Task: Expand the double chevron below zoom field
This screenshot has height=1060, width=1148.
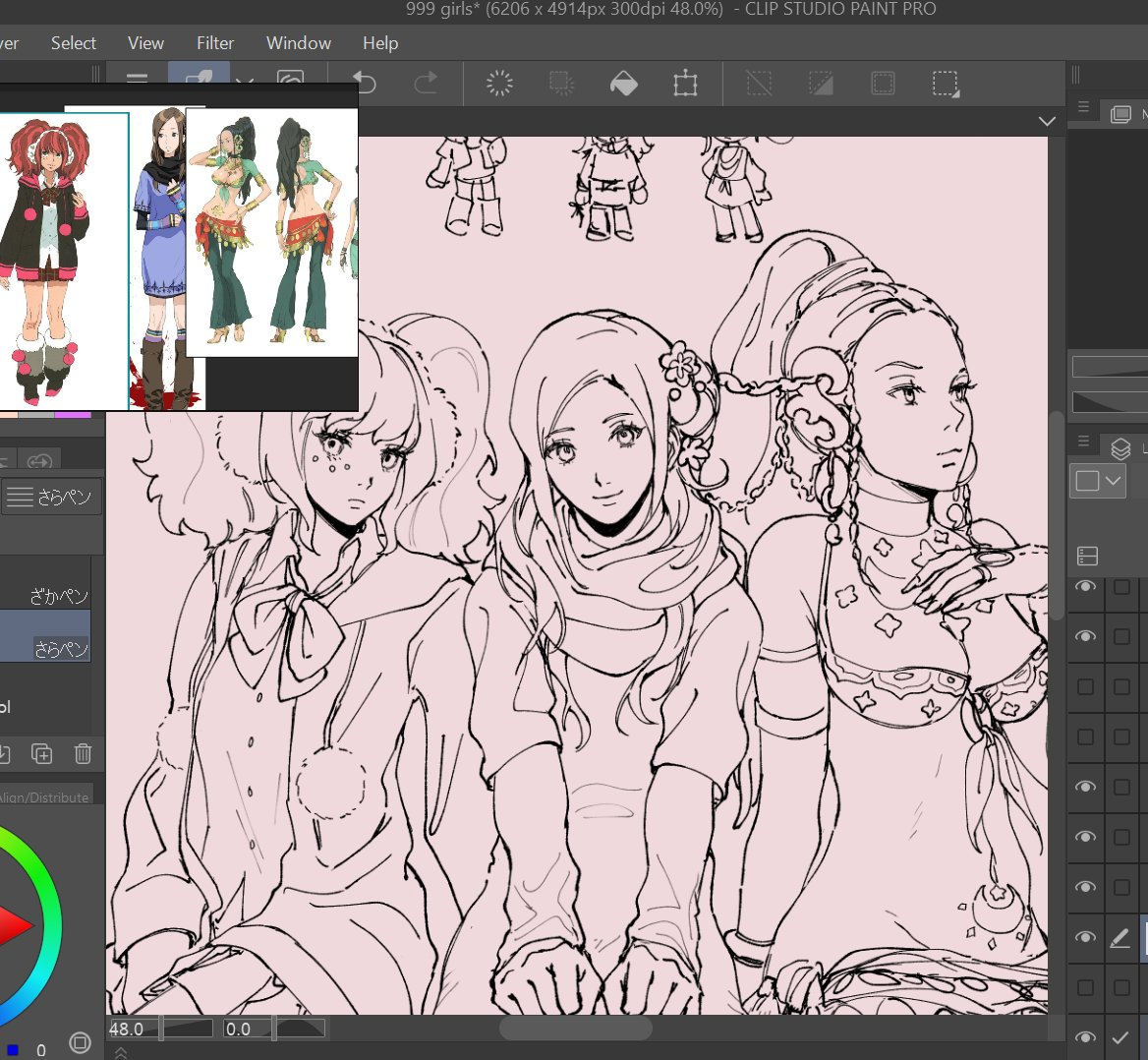Action: (x=121, y=1053)
